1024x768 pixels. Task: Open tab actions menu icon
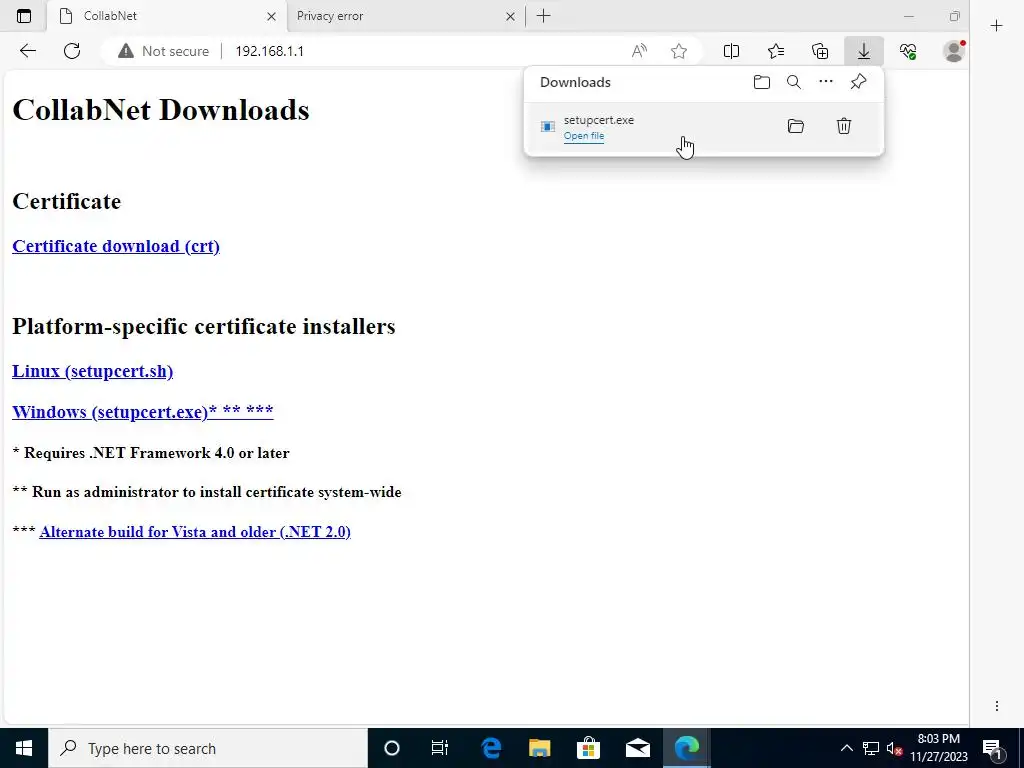click(x=24, y=16)
